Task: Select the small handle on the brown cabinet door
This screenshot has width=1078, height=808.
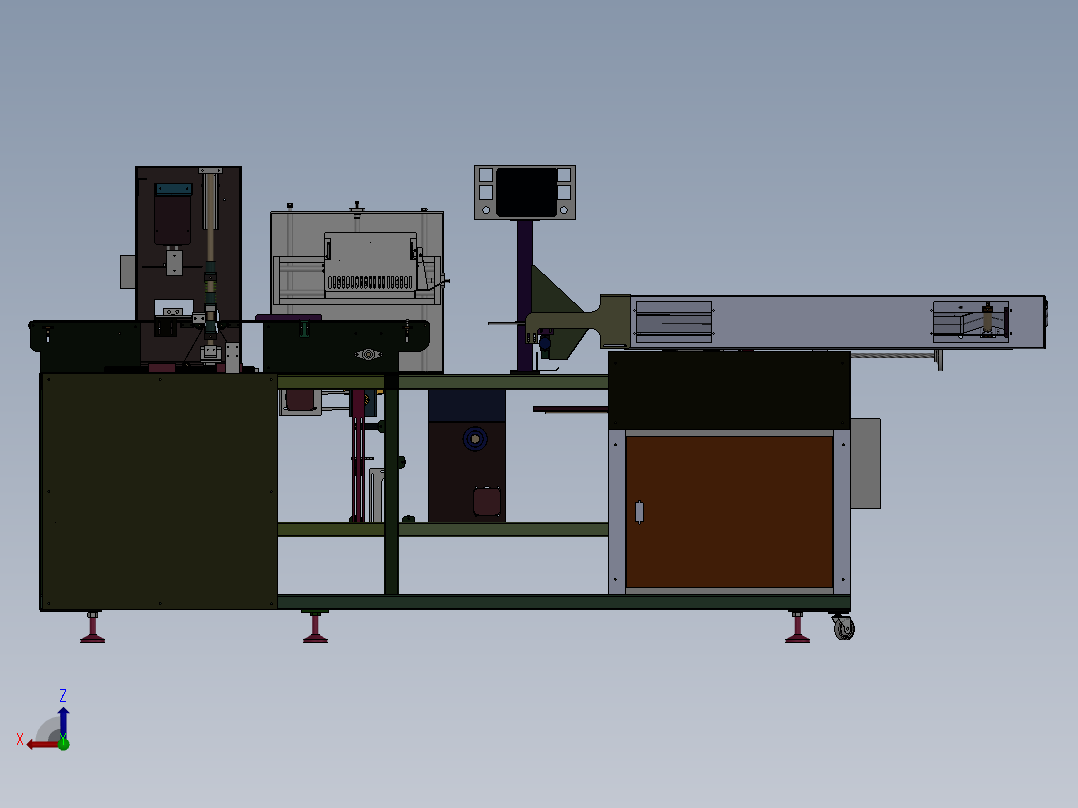Action: pyautogui.click(x=639, y=512)
